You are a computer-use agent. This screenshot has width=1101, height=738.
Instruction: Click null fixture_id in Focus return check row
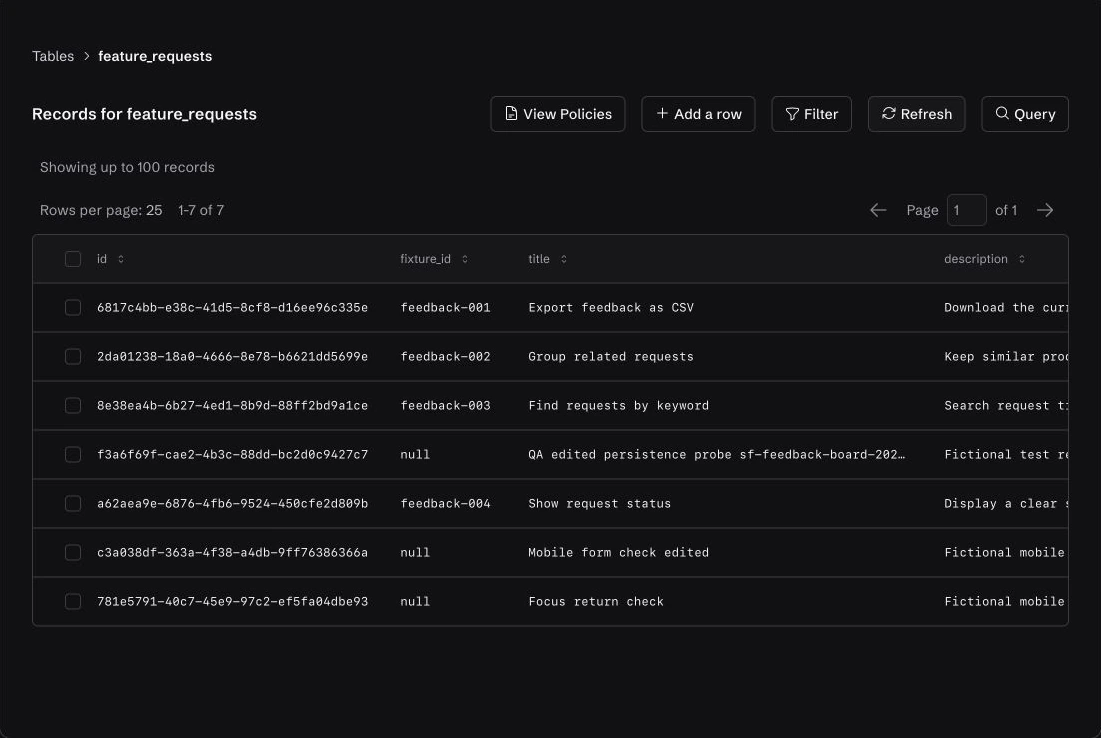[x=415, y=602]
